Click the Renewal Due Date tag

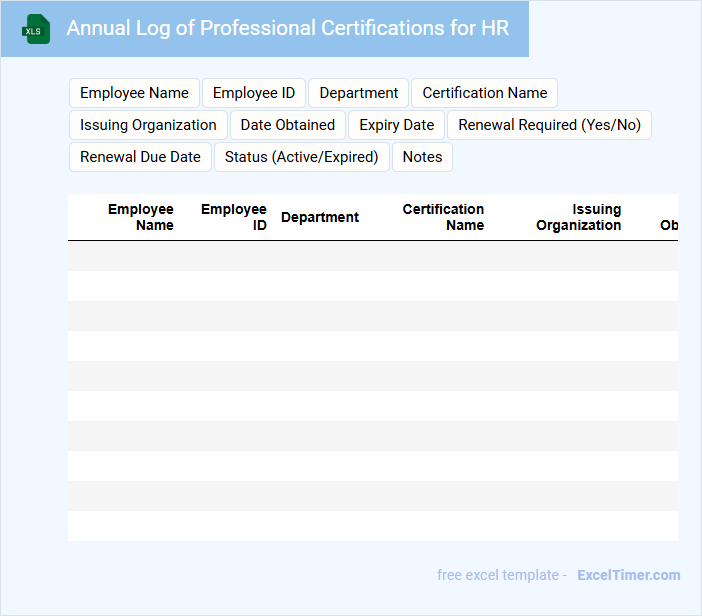pyautogui.click(x=140, y=157)
